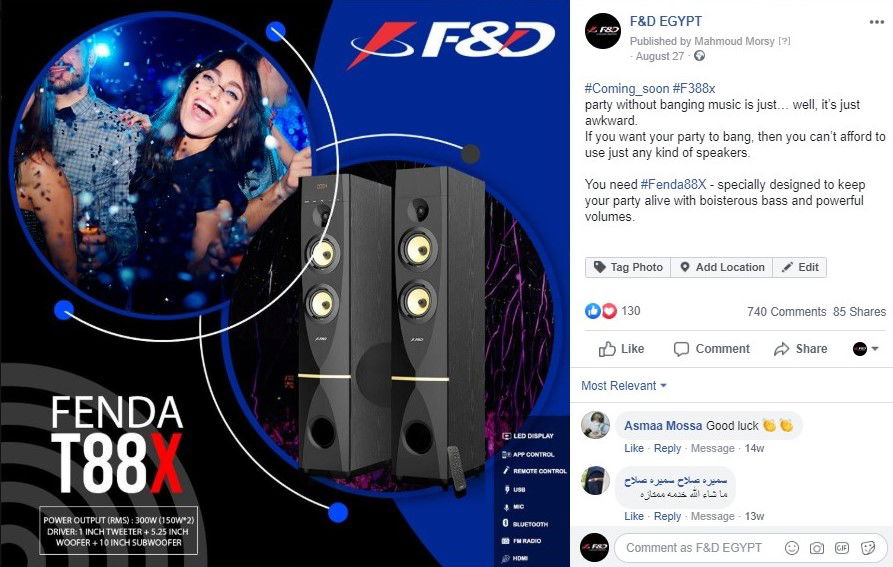Expand the Most Relevant comment sorting dropdown
The width and height of the screenshot is (893, 567).
624,385
